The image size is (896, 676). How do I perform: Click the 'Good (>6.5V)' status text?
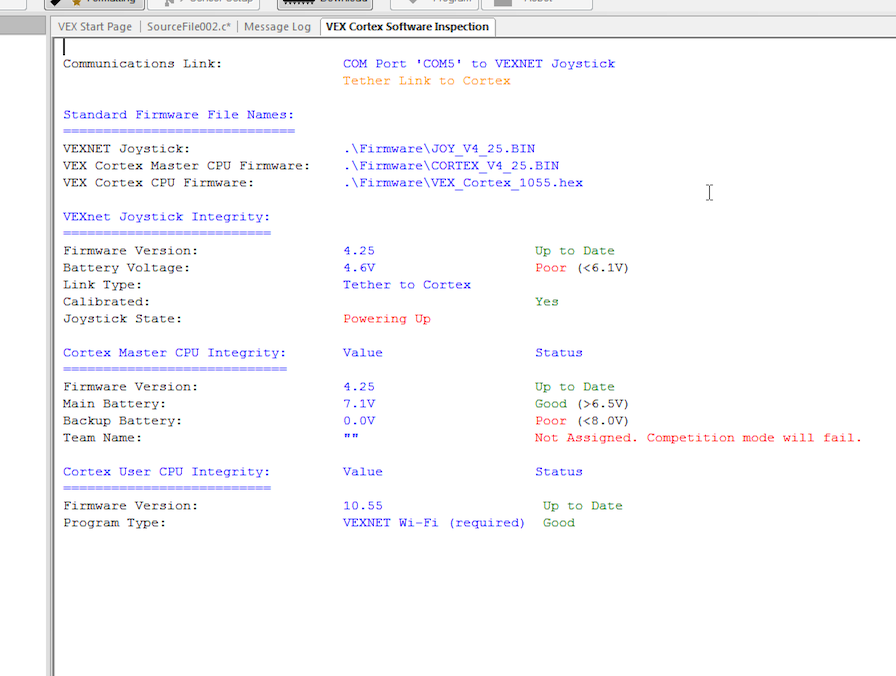[x=582, y=403]
